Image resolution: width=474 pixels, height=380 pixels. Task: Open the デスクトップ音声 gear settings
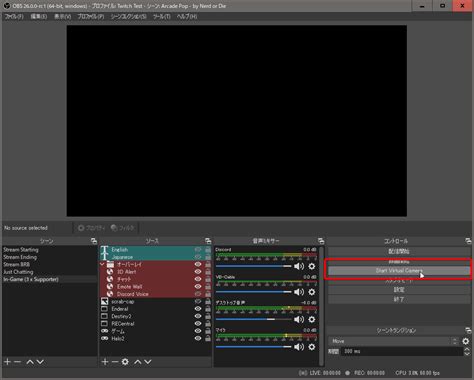click(x=312, y=319)
